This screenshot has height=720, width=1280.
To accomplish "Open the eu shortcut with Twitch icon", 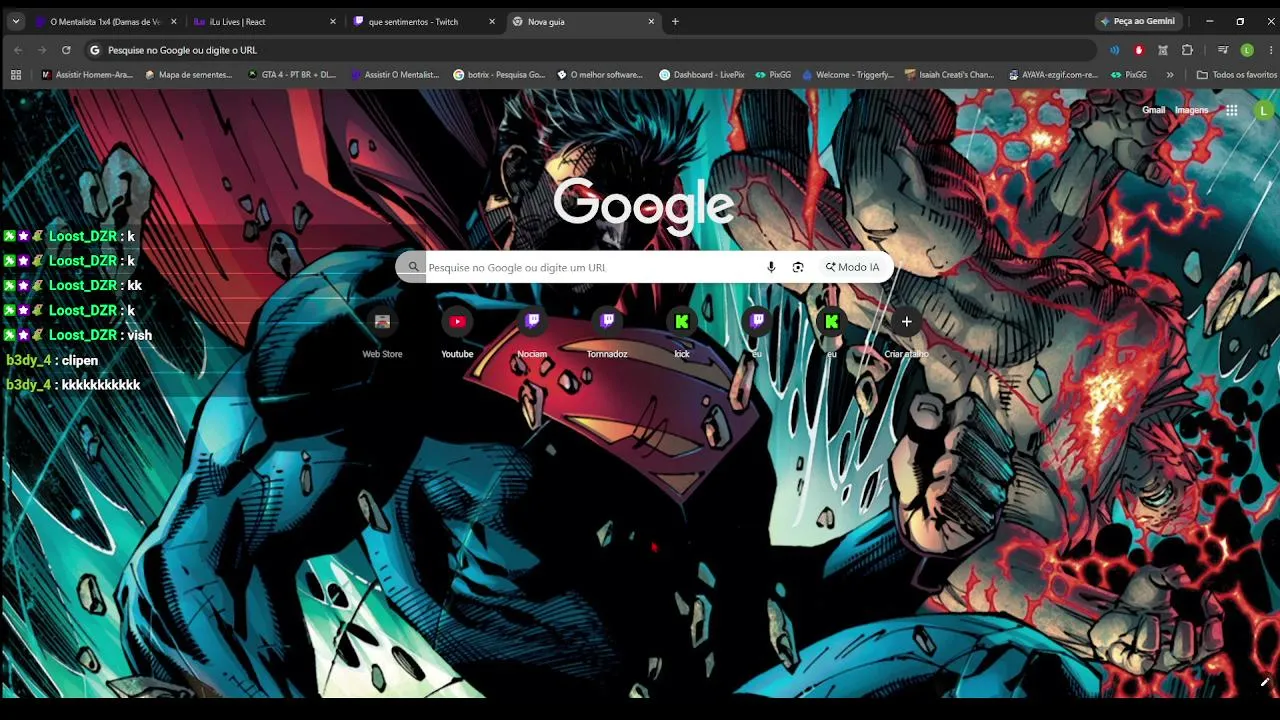I will (x=757, y=332).
